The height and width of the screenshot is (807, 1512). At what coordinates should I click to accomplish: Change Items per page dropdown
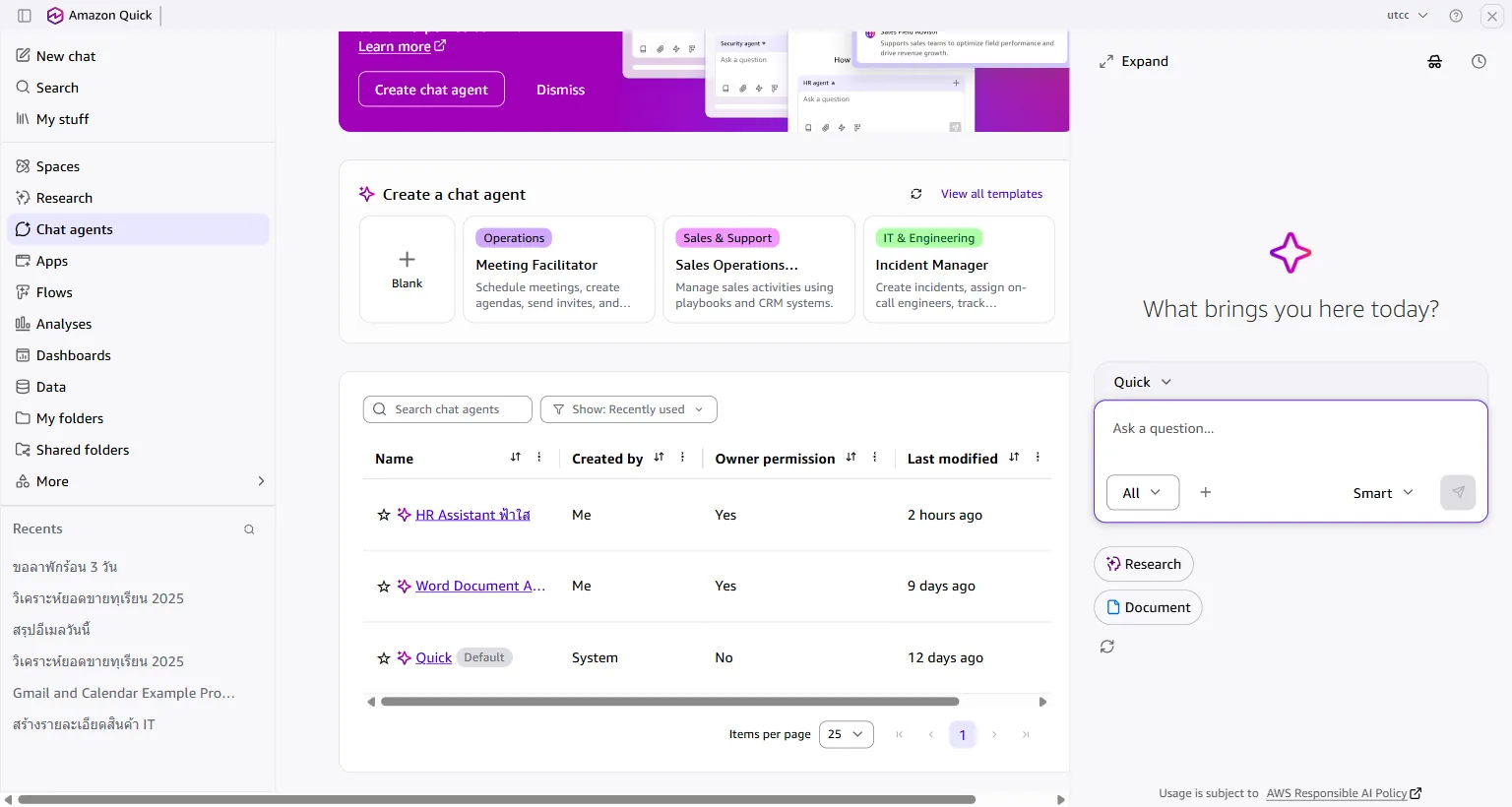846,734
